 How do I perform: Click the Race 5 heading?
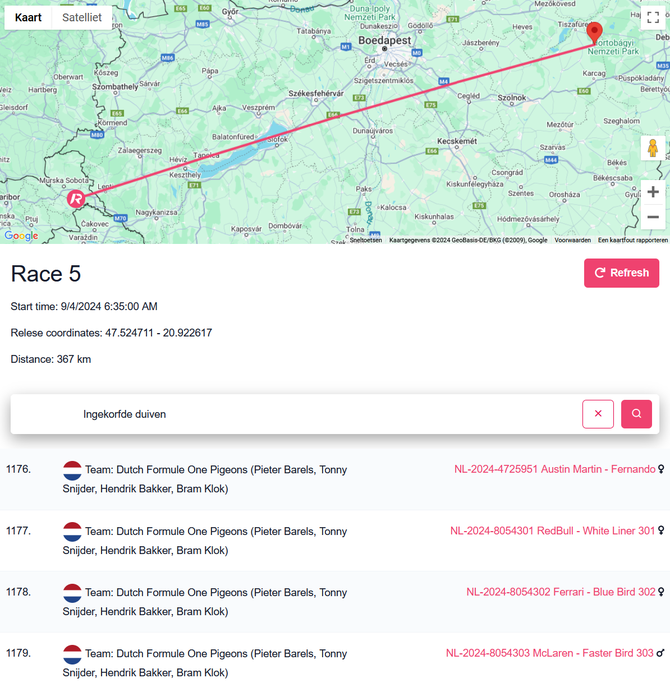pos(46,274)
